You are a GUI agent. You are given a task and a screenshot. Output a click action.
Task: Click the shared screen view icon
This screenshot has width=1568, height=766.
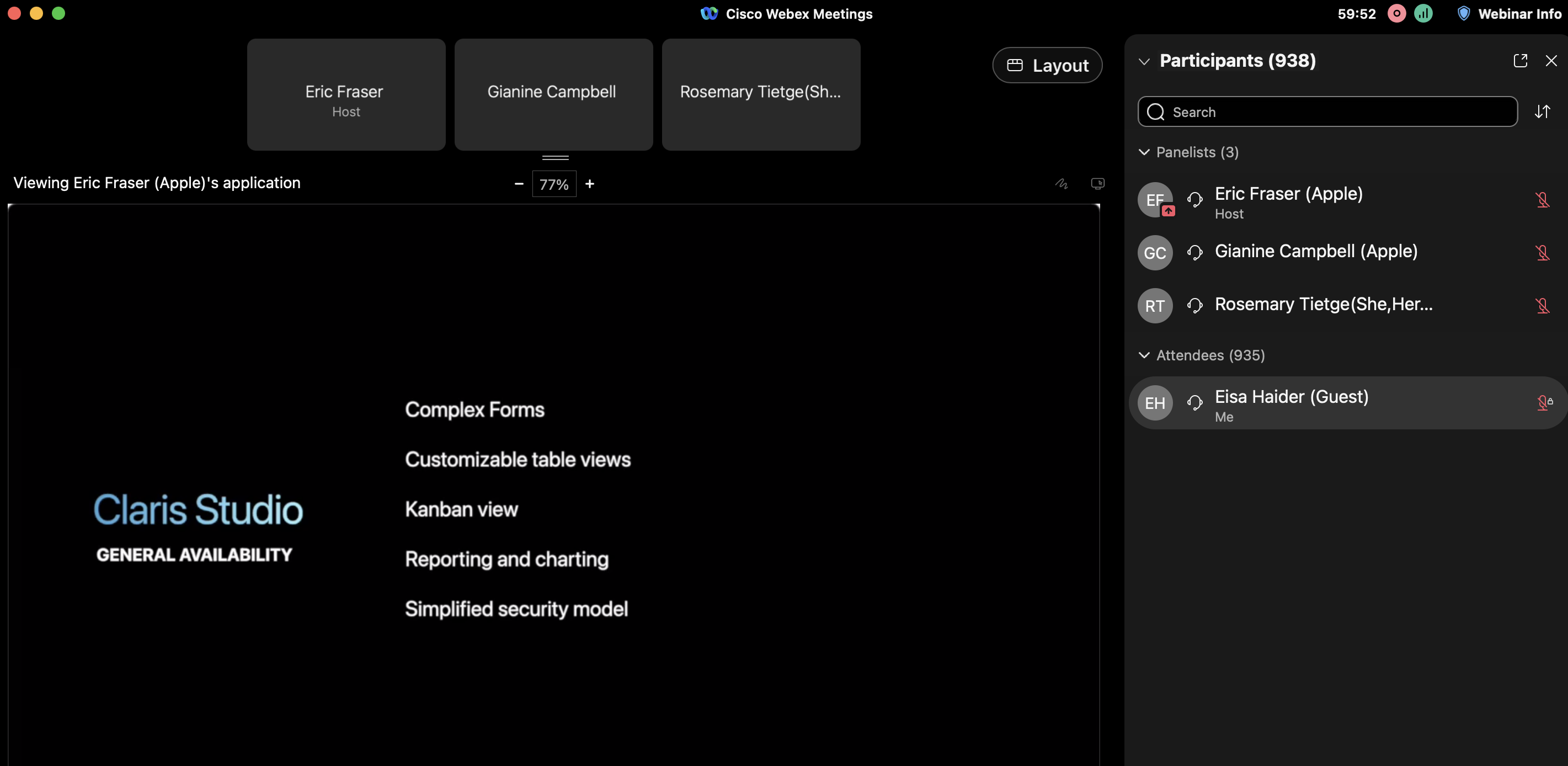(1097, 183)
